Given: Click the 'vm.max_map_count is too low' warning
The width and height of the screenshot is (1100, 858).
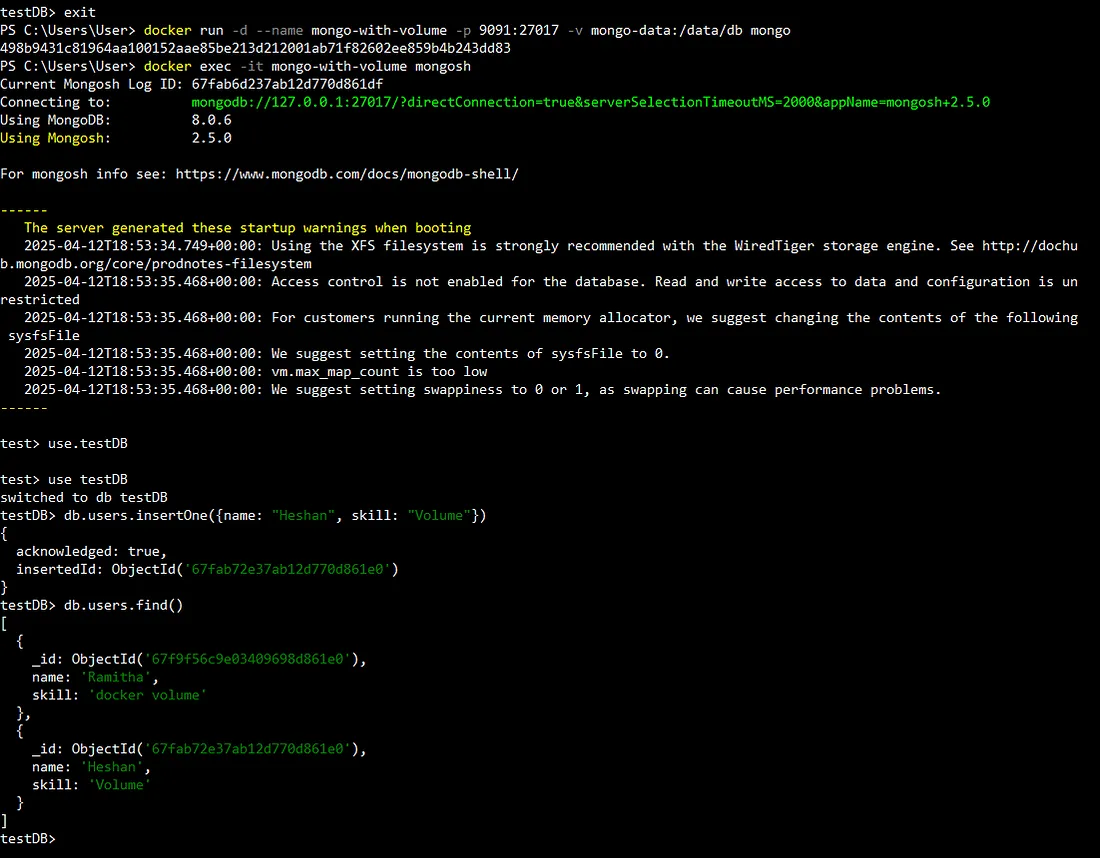Looking at the screenshot, I should (x=255, y=372).
